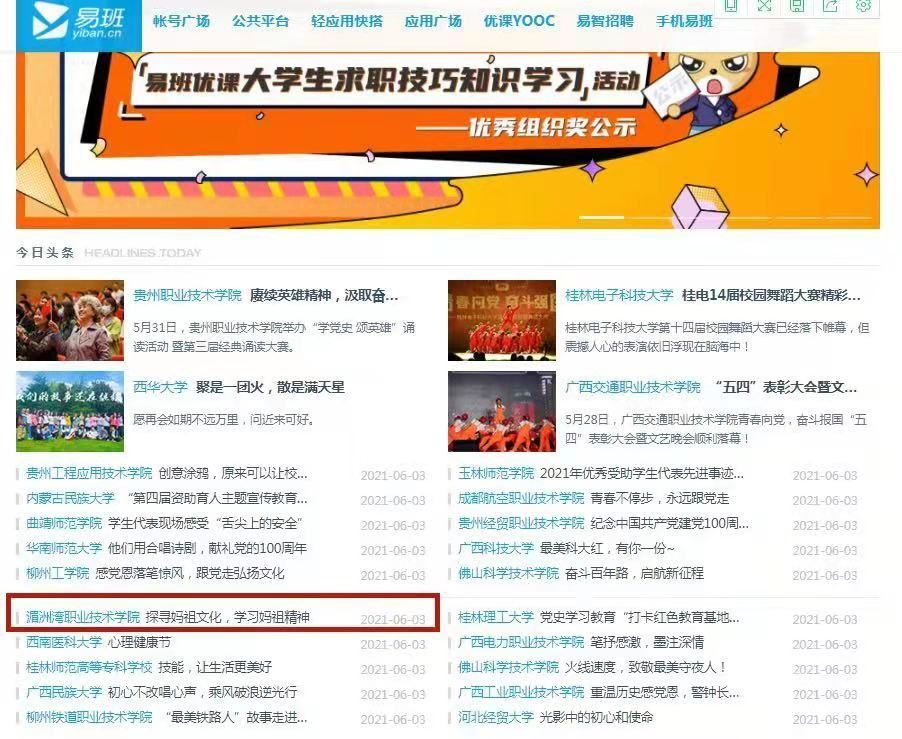Viewport: 902px width, 739px height.
Task: Open article 学生代表现场感受“舌尖上的安全”
Action: point(205,523)
